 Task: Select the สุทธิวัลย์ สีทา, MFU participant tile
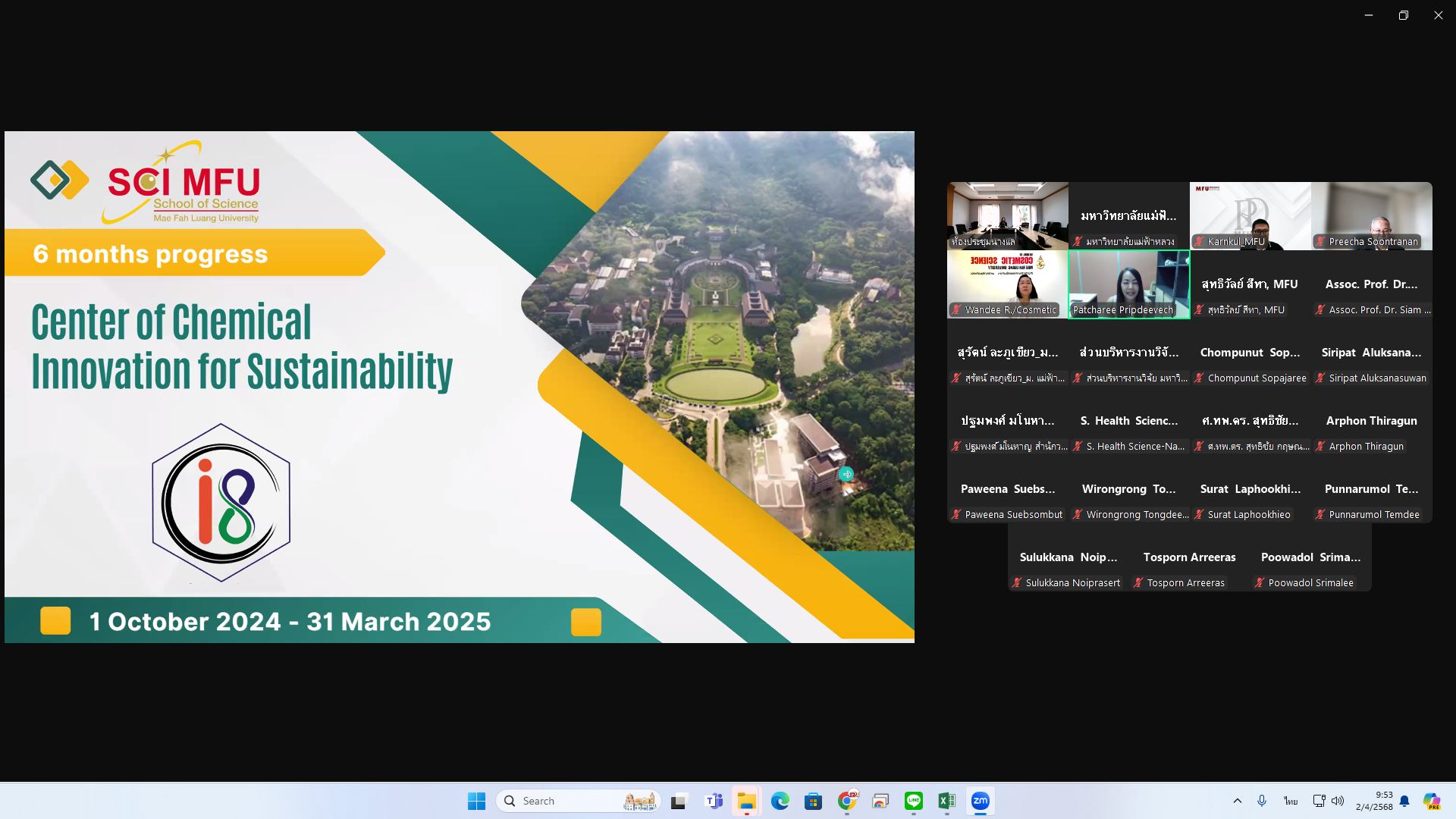point(1250,284)
